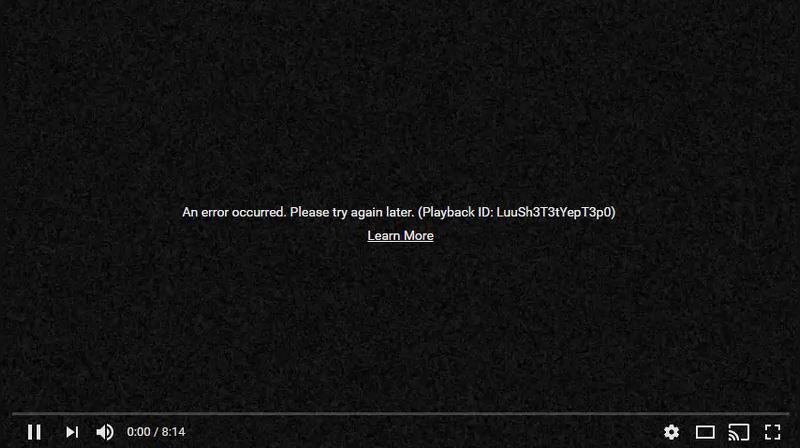Pause the video playback
Image resolution: width=800 pixels, height=448 pixels.
pyautogui.click(x=34, y=432)
